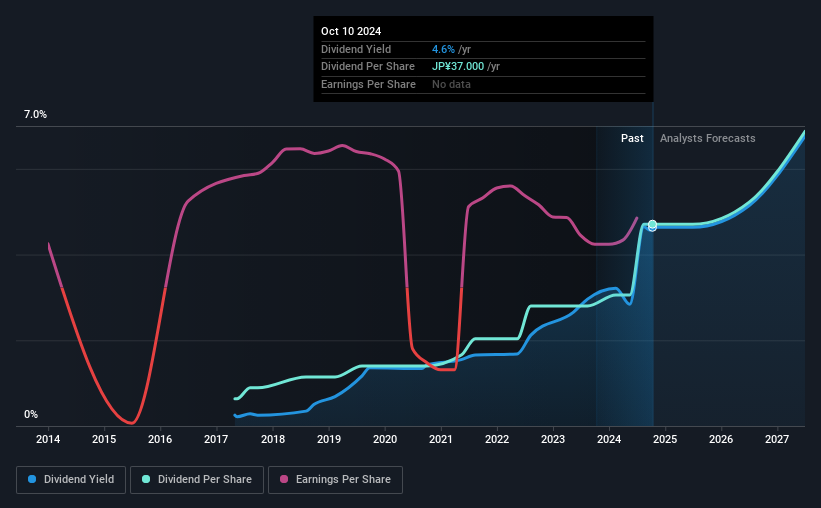Viewport: 821px width, 508px height.
Task: Click the JP¥37.000 dividend per share value
Action: [458, 67]
